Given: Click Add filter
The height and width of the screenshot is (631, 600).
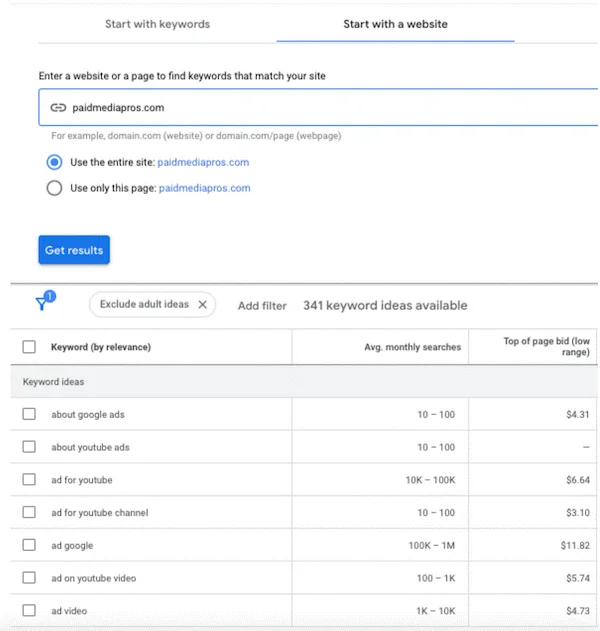Looking at the screenshot, I should 262,306.
